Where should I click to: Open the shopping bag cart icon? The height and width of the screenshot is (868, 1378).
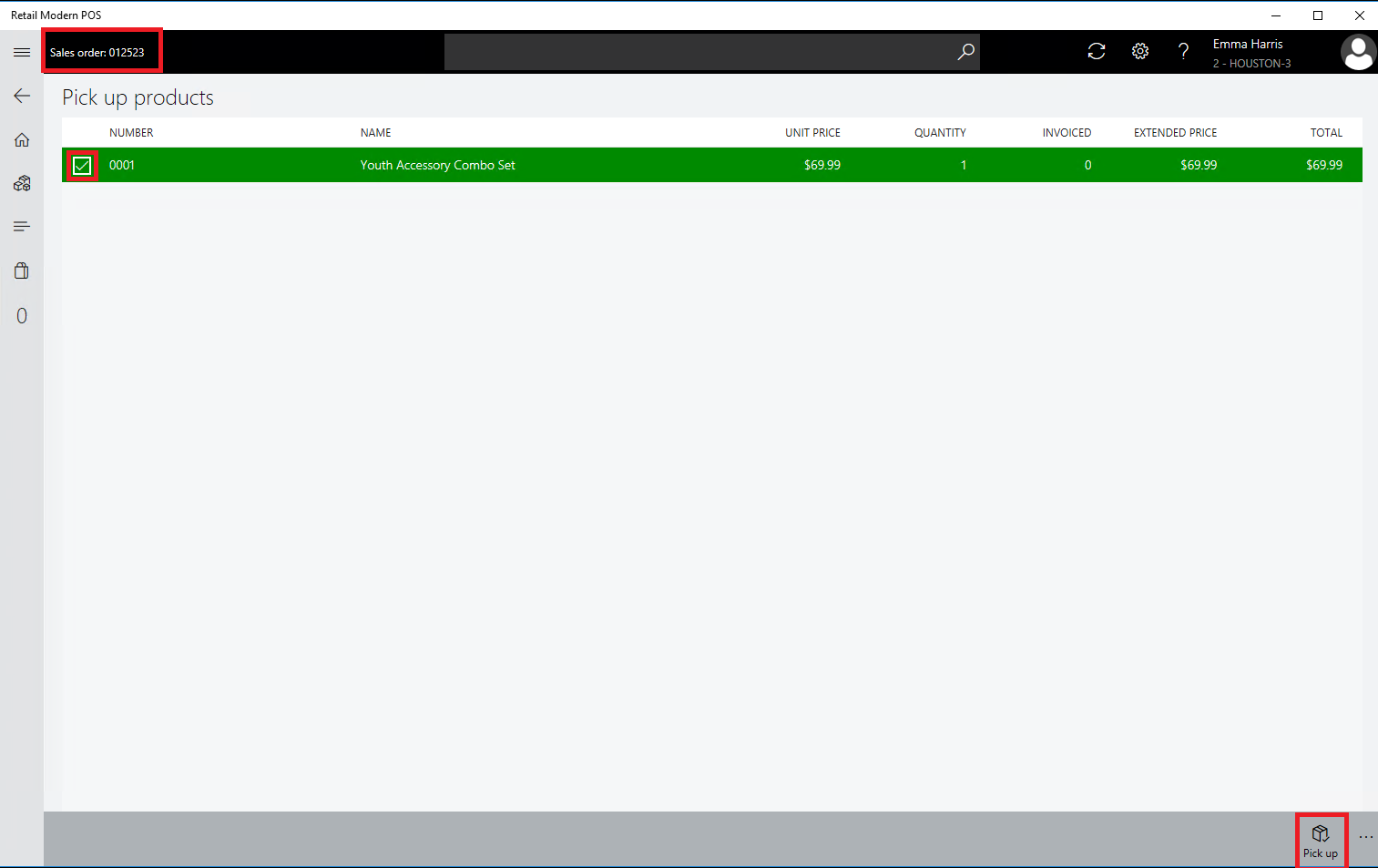pos(22,271)
